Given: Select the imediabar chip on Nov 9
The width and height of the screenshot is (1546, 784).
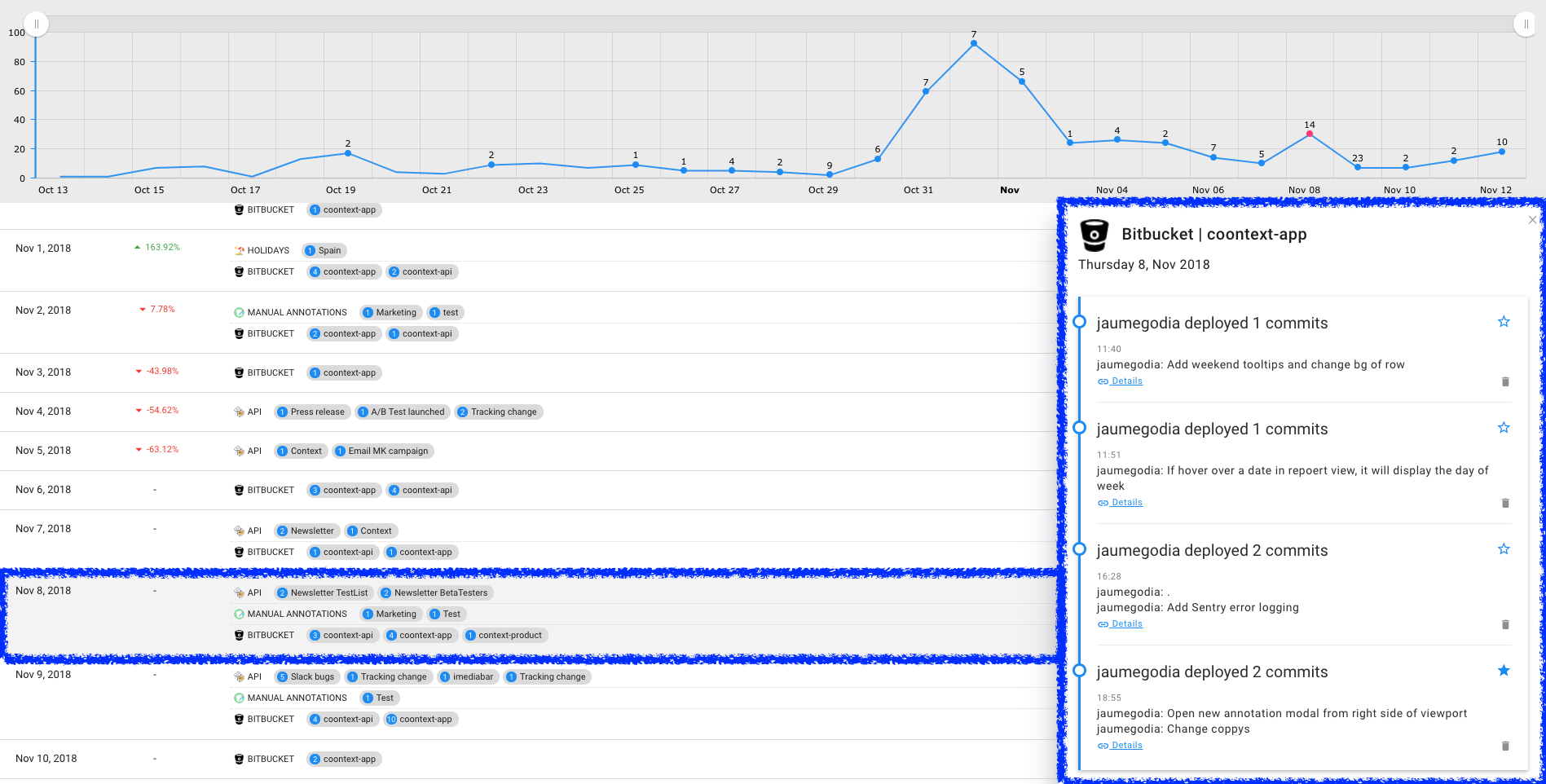Looking at the screenshot, I should 469,676.
